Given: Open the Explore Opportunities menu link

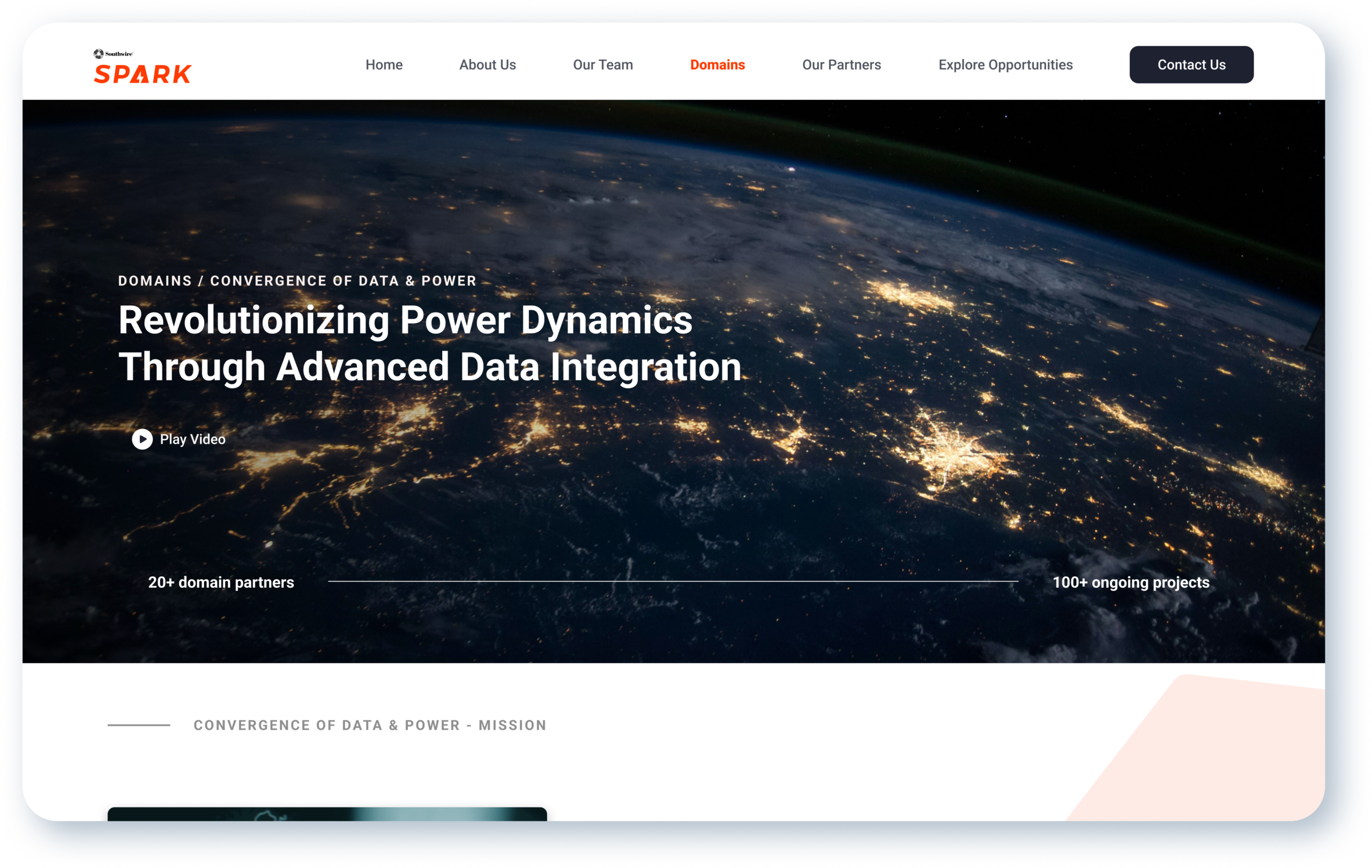Looking at the screenshot, I should click(1005, 65).
